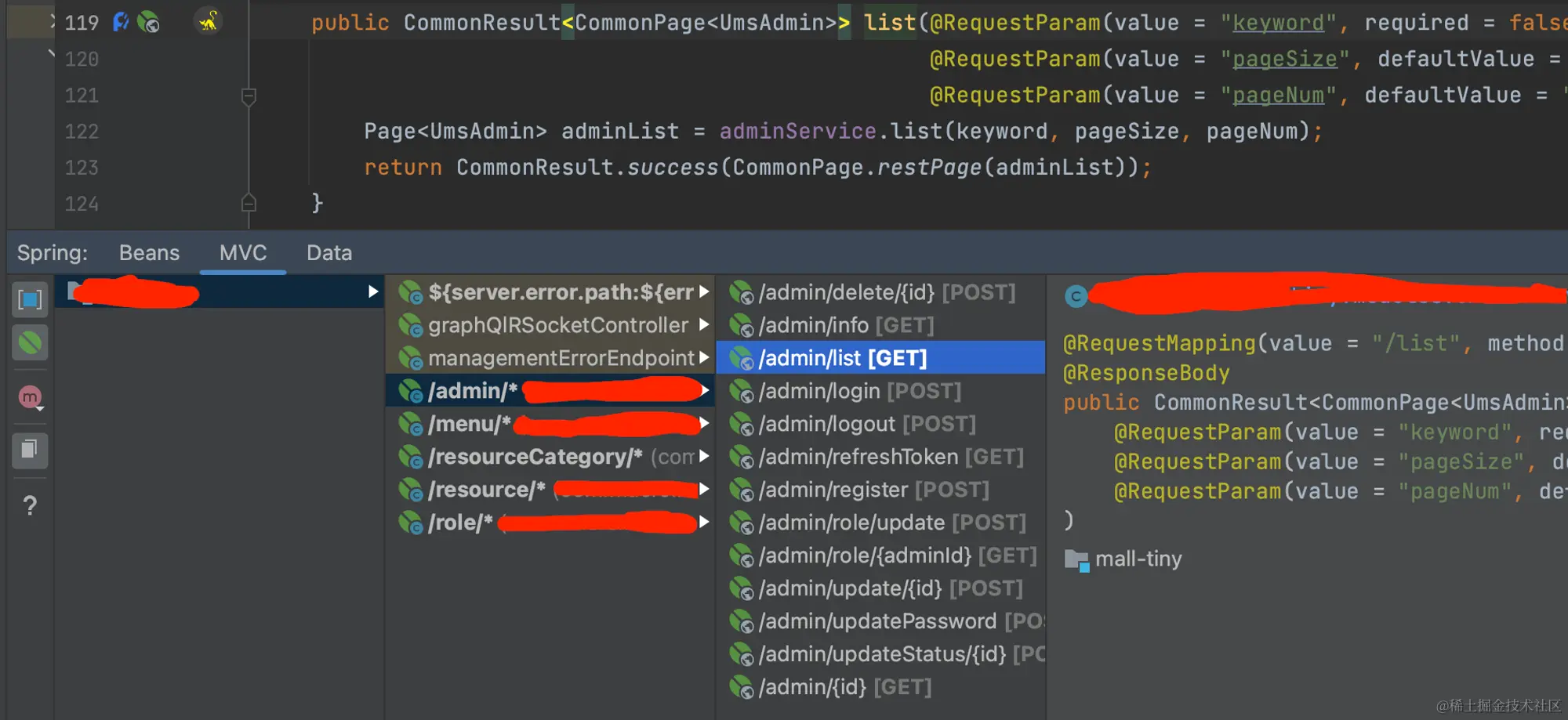
Task: Expand arrow next to ${server.error.path} row
Action: click(704, 291)
